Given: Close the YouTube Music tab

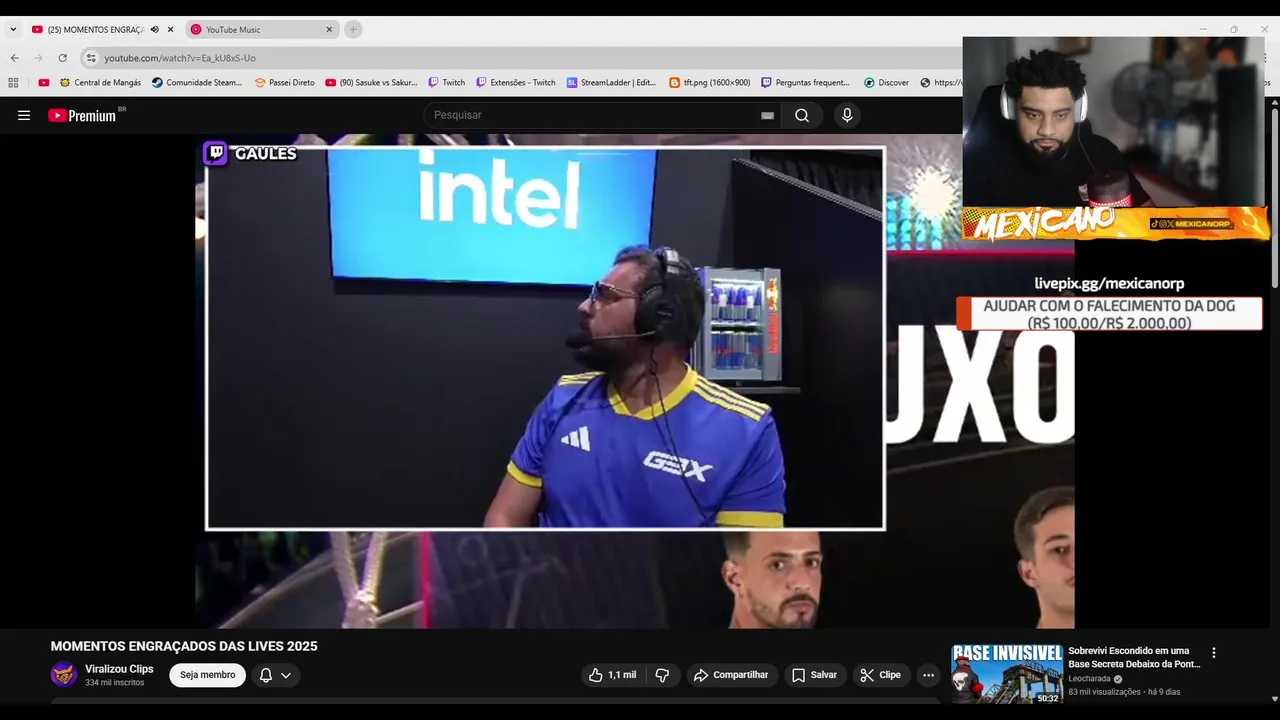Looking at the screenshot, I should click(x=329, y=30).
